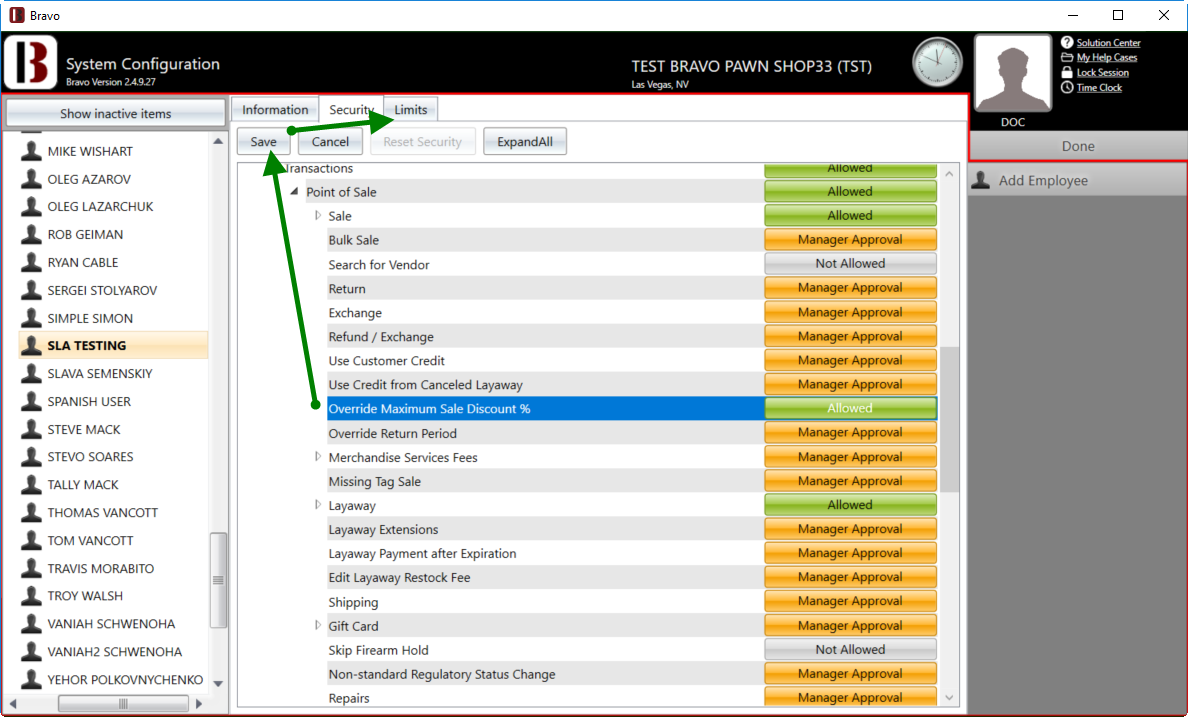Click the person icon beside MIKE WISHART

[x=31, y=151]
